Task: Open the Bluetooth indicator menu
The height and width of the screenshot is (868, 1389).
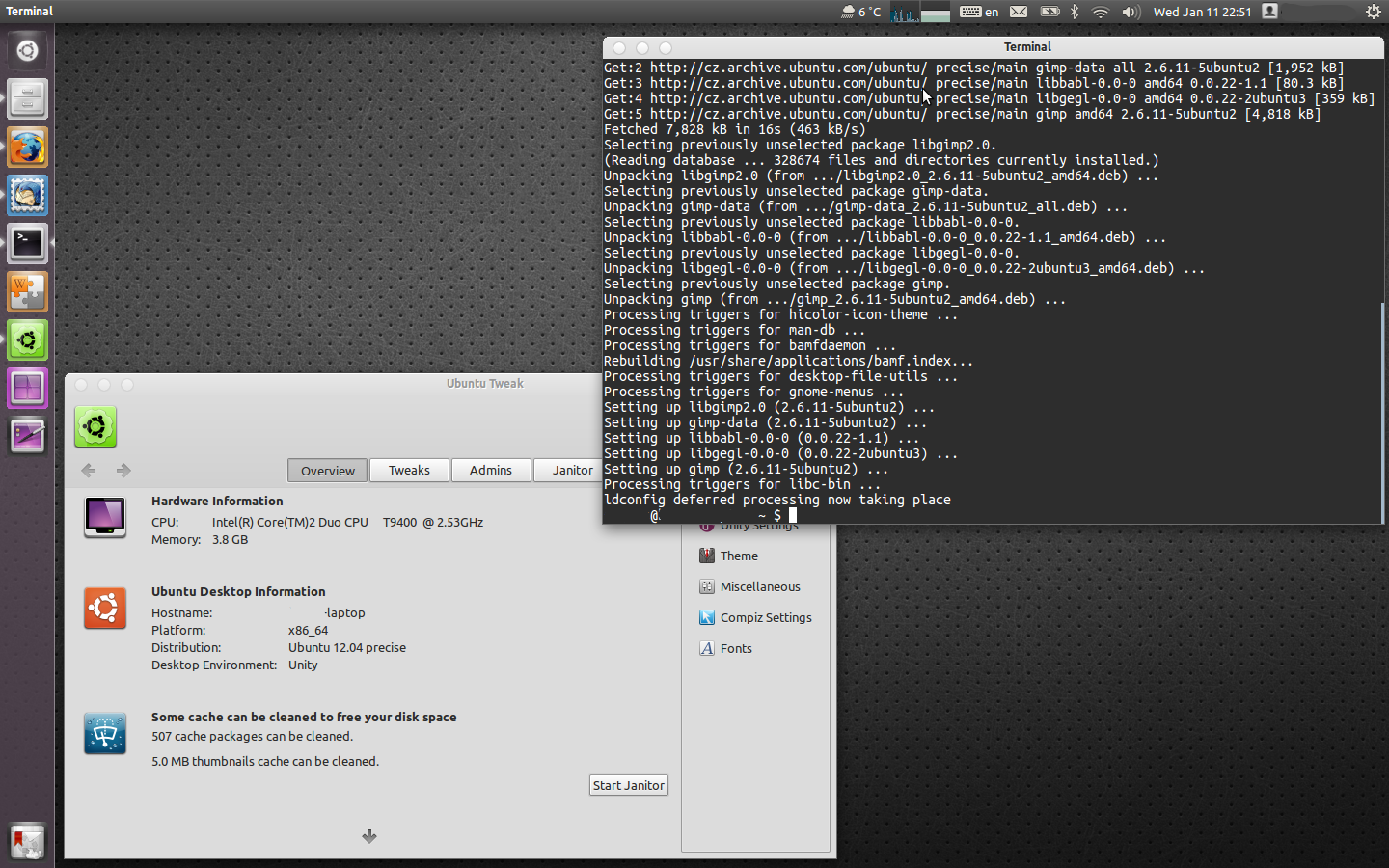Action: 1075,12
